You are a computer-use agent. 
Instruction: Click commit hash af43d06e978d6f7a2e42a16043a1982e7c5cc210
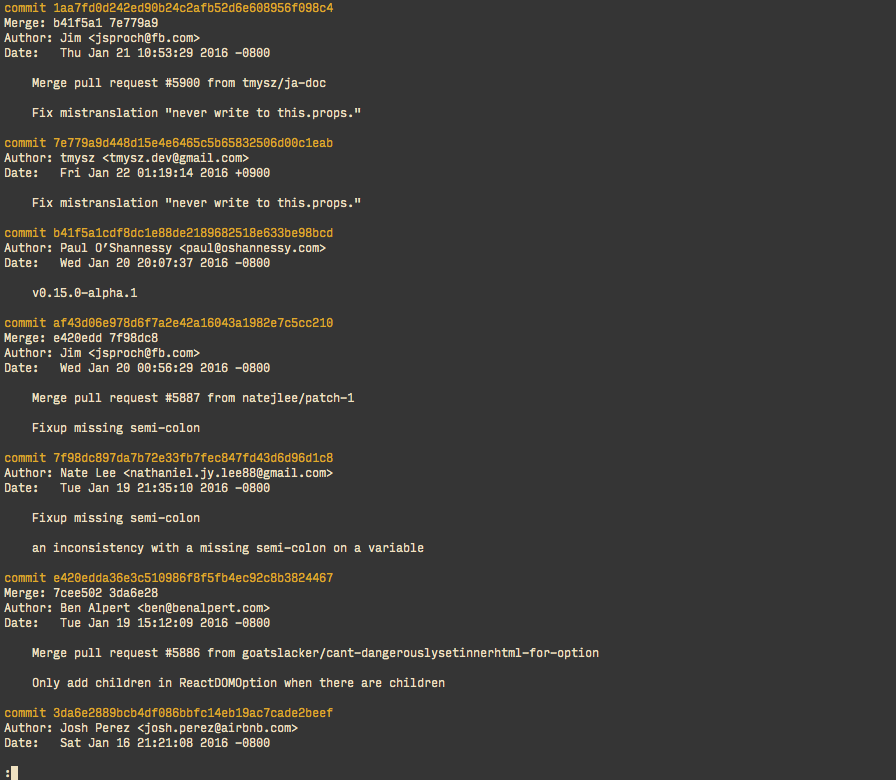193,323
